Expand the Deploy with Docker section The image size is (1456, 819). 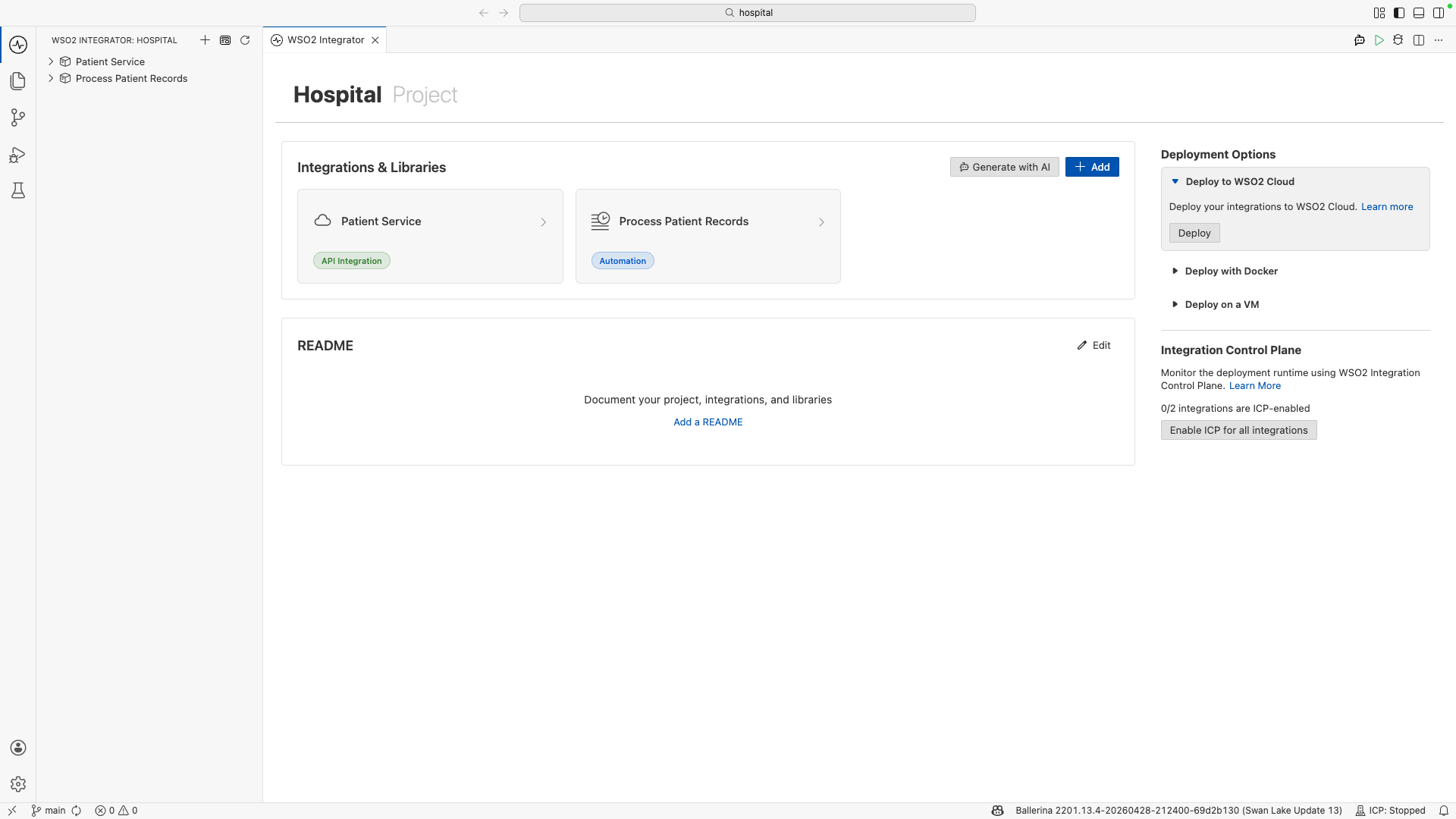(1175, 271)
